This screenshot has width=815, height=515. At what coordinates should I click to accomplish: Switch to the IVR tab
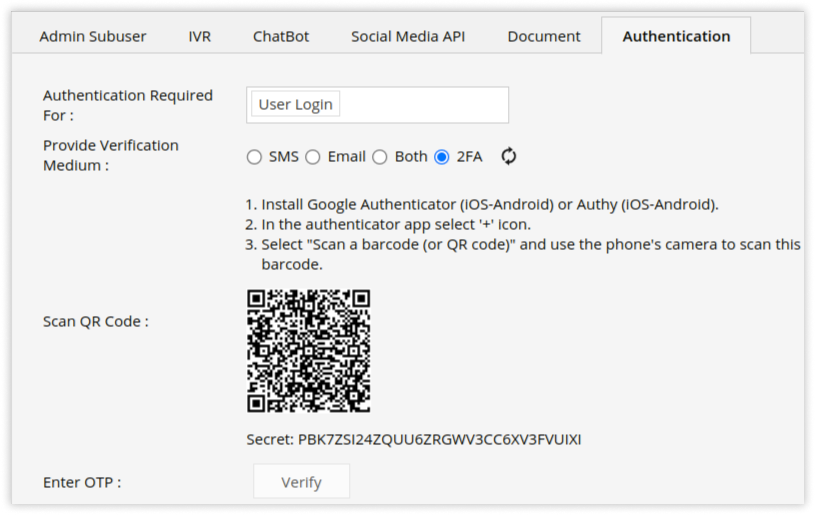click(200, 36)
